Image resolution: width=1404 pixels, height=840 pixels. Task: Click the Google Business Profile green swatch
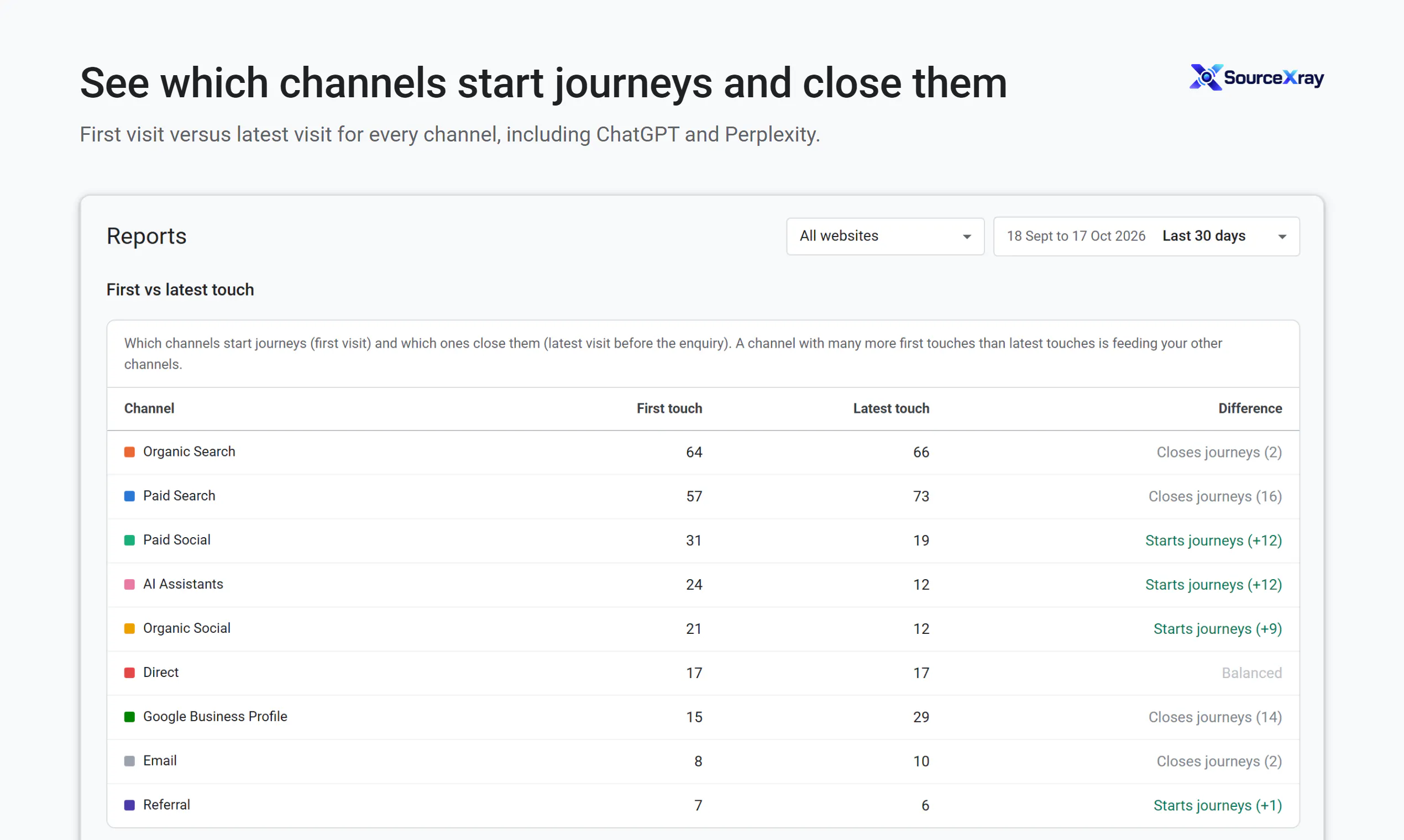pos(130,717)
